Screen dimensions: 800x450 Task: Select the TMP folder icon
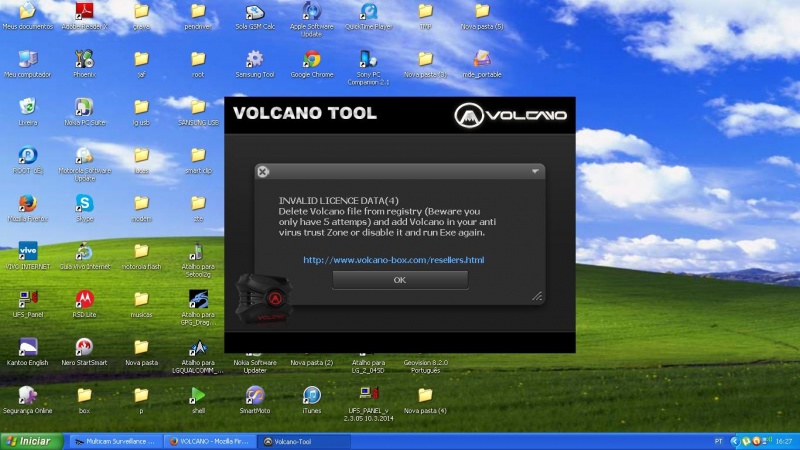point(426,16)
